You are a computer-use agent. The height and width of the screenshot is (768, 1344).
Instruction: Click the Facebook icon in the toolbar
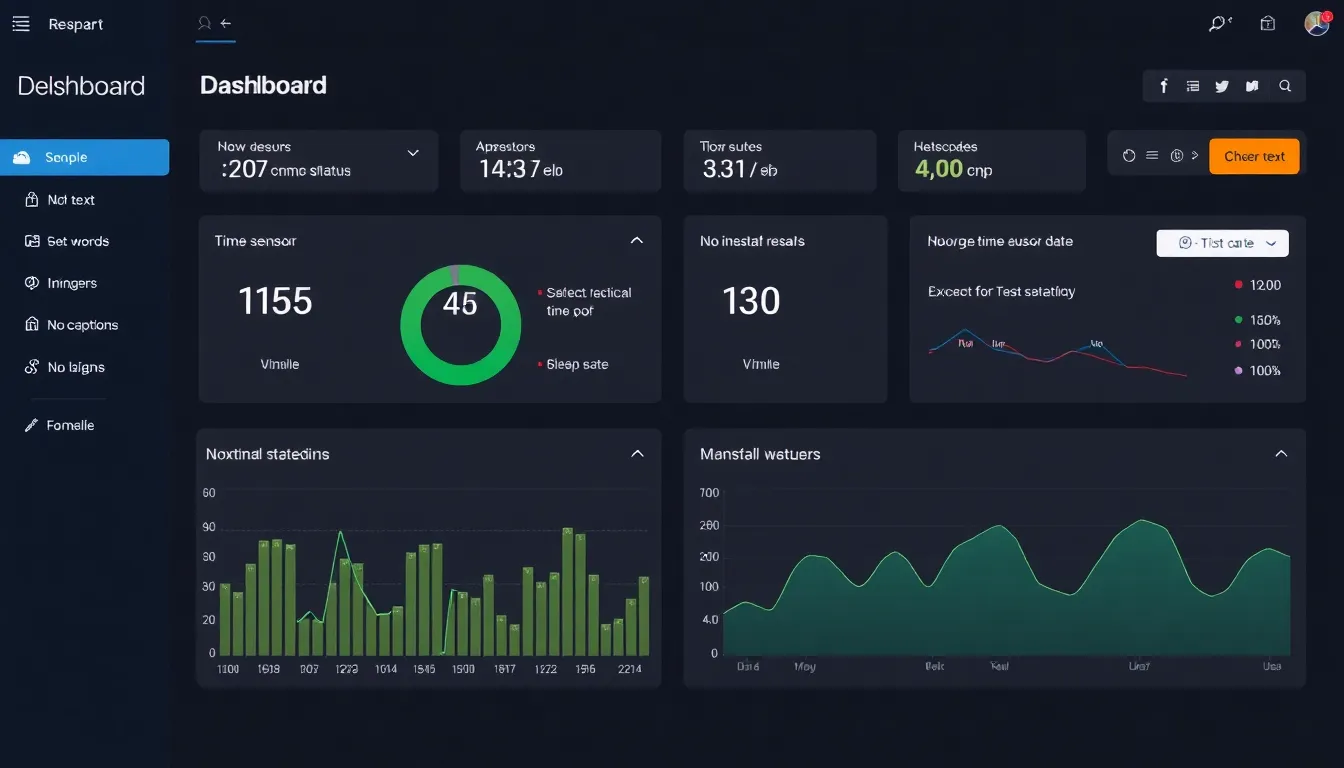point(1164,86)
